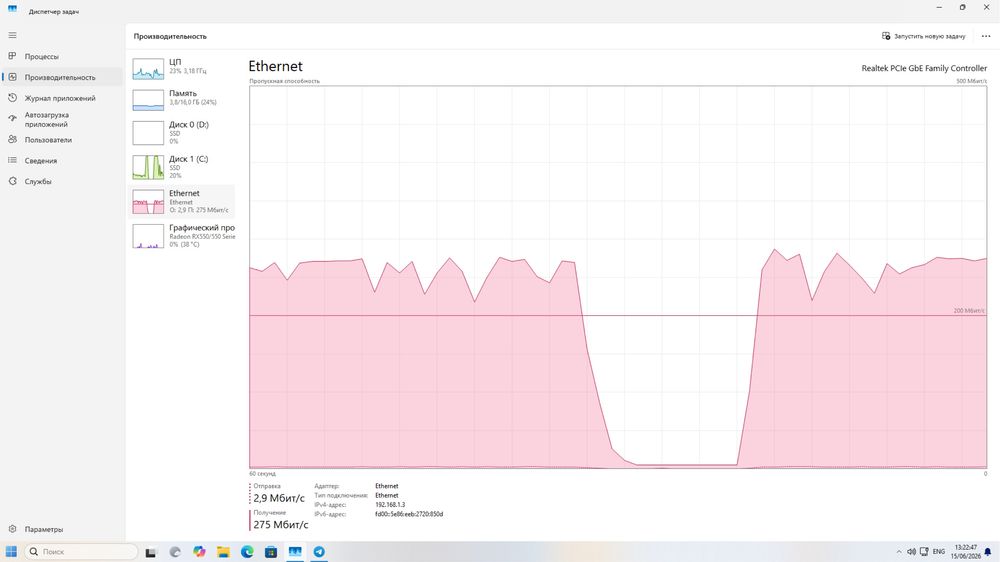Select the Ethernet performance item

[x=182, y=202]
